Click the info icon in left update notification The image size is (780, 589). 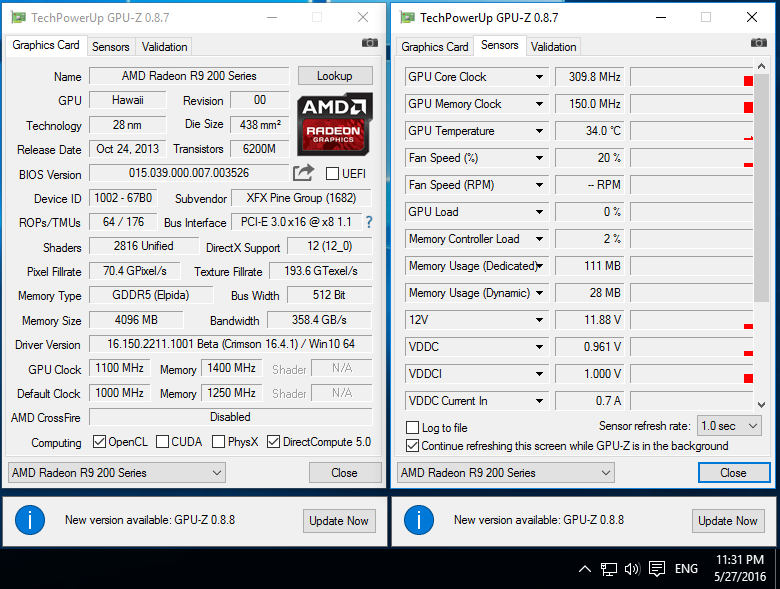coord(30,520)
